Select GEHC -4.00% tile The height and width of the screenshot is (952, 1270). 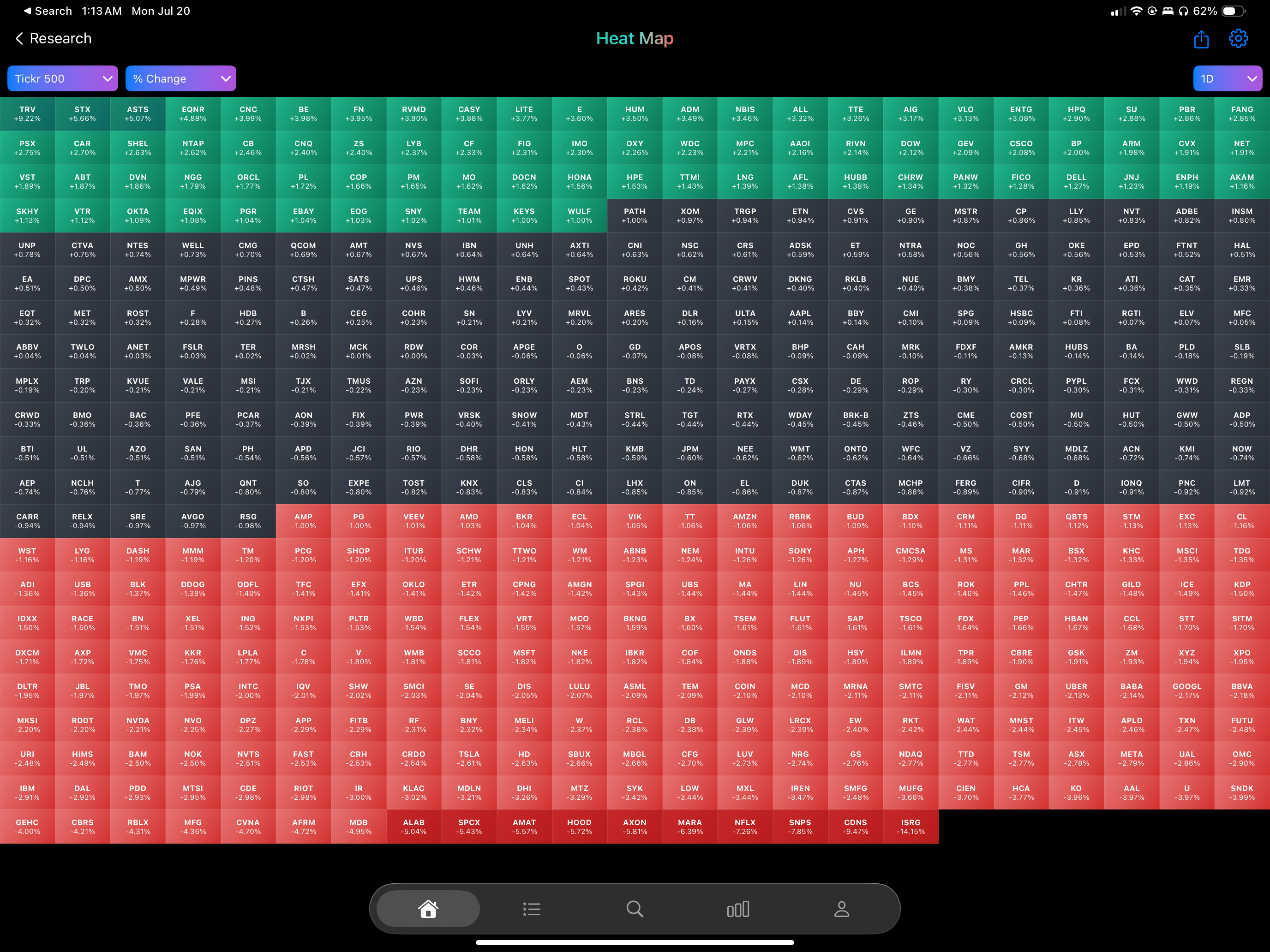[x=28, y=827]
